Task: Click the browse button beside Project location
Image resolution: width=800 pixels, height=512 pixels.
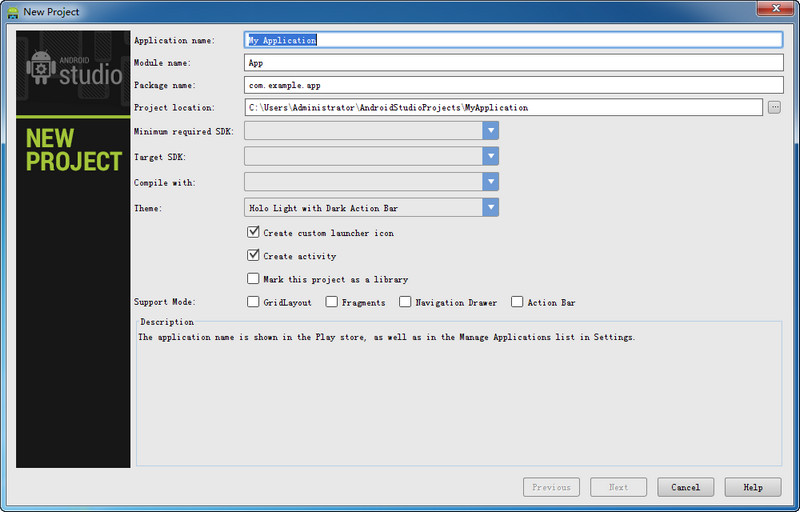Action: pyautogui.click(x=774, y=108)
